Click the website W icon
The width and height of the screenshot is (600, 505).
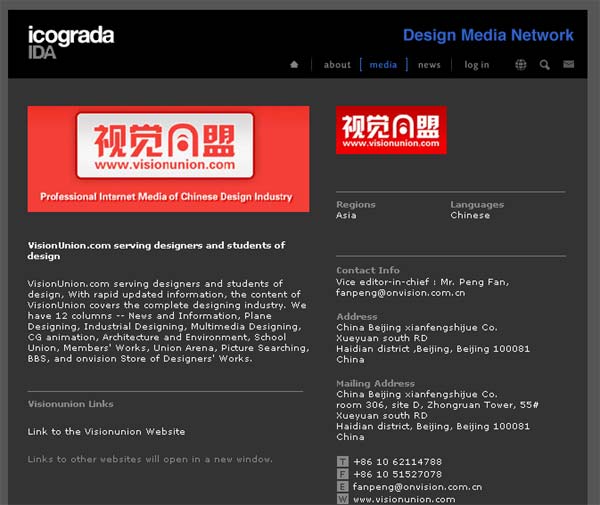342,499
